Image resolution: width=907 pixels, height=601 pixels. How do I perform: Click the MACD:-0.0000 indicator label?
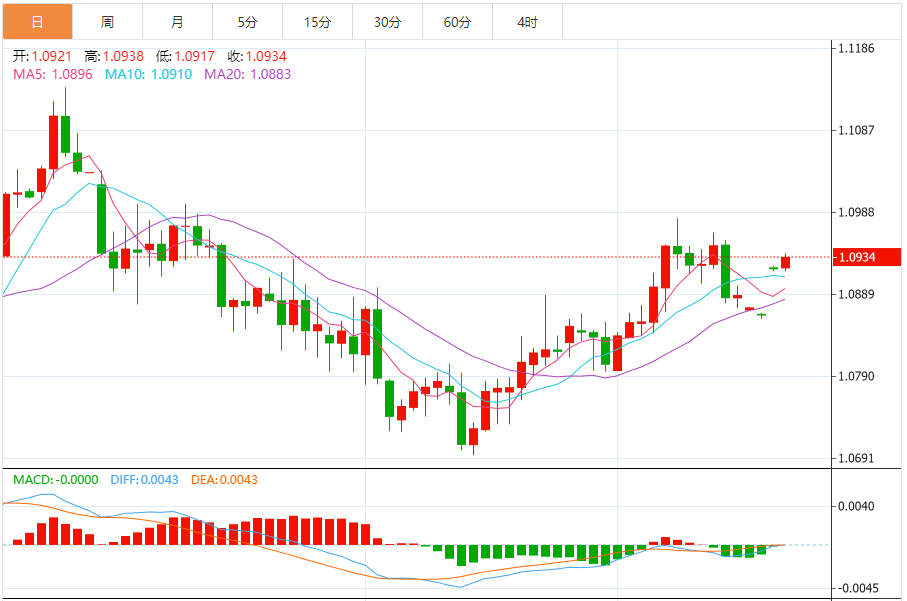tap(56, 480)
